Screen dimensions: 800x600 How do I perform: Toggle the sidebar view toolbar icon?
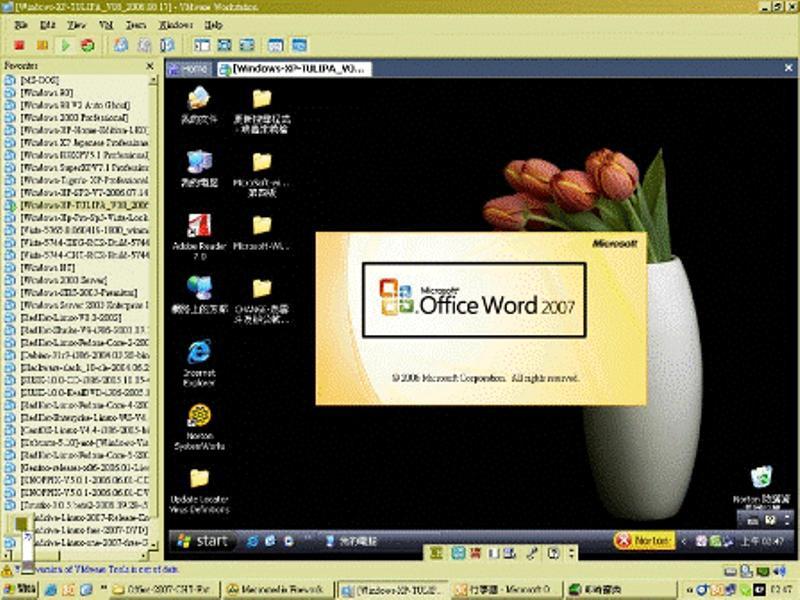202,45
